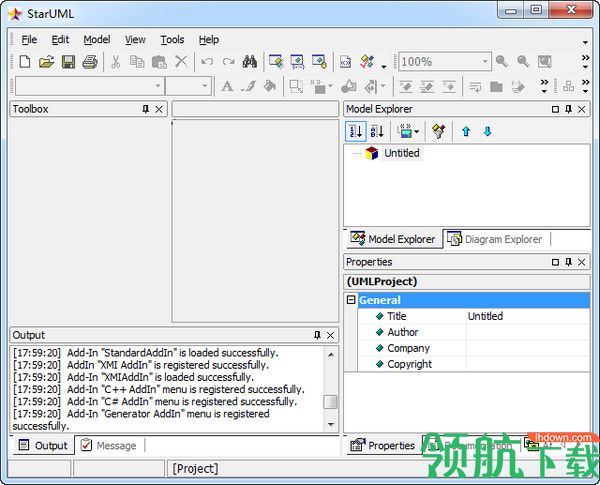
Task: Close the Toolbox panel
Action: point(159,109)
